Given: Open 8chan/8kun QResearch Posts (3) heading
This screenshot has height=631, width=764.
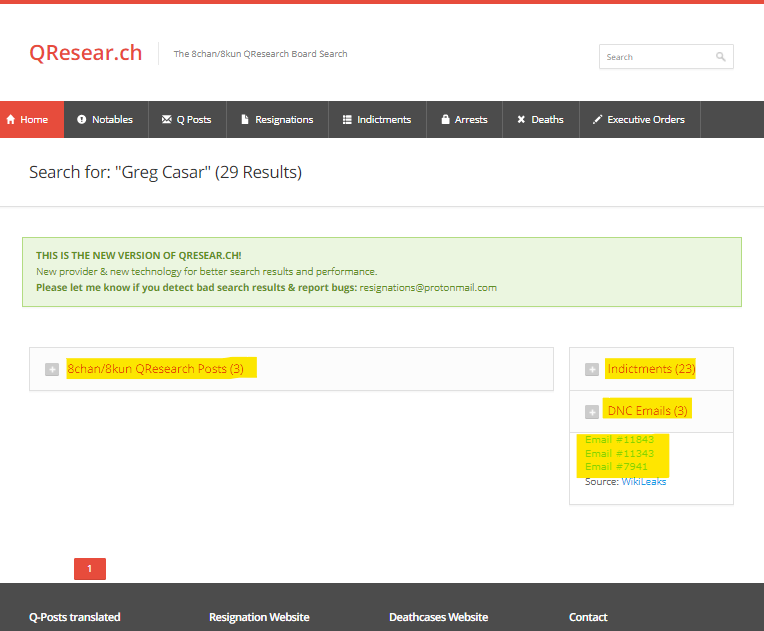Looking at the screenshot, I should tap(155, 369).
